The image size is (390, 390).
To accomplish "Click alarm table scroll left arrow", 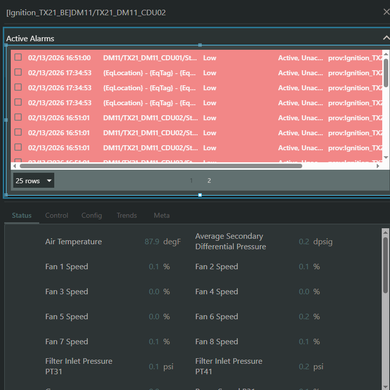I will pos(14,166).
